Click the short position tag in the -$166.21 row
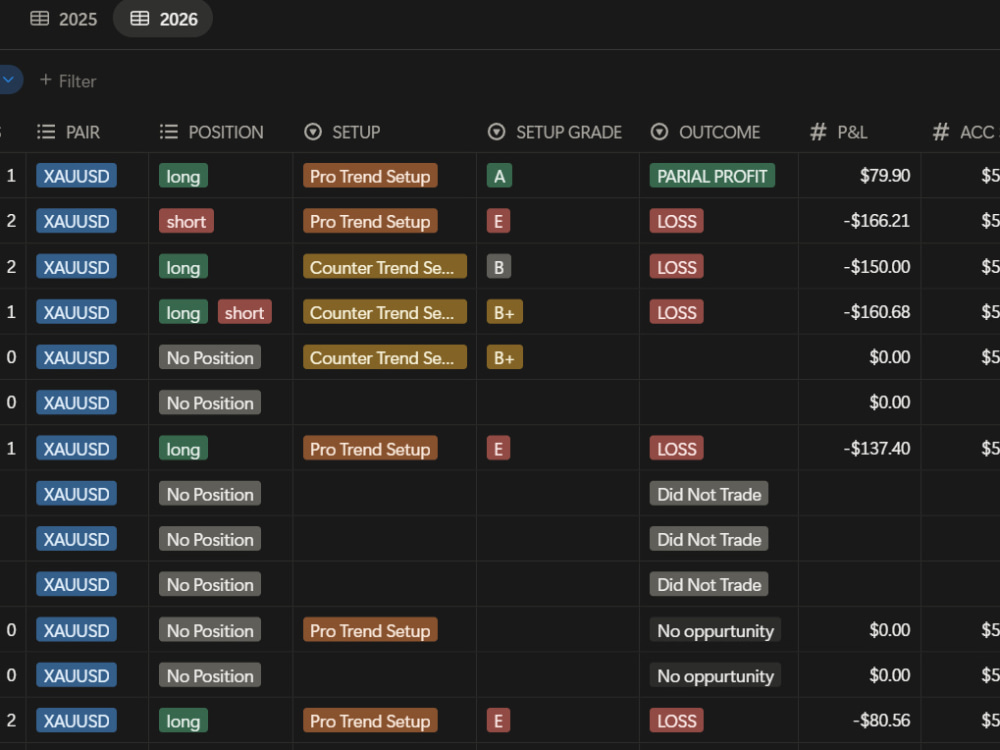The width and height of the screenshot is (1000, 750). pos(186,221)
